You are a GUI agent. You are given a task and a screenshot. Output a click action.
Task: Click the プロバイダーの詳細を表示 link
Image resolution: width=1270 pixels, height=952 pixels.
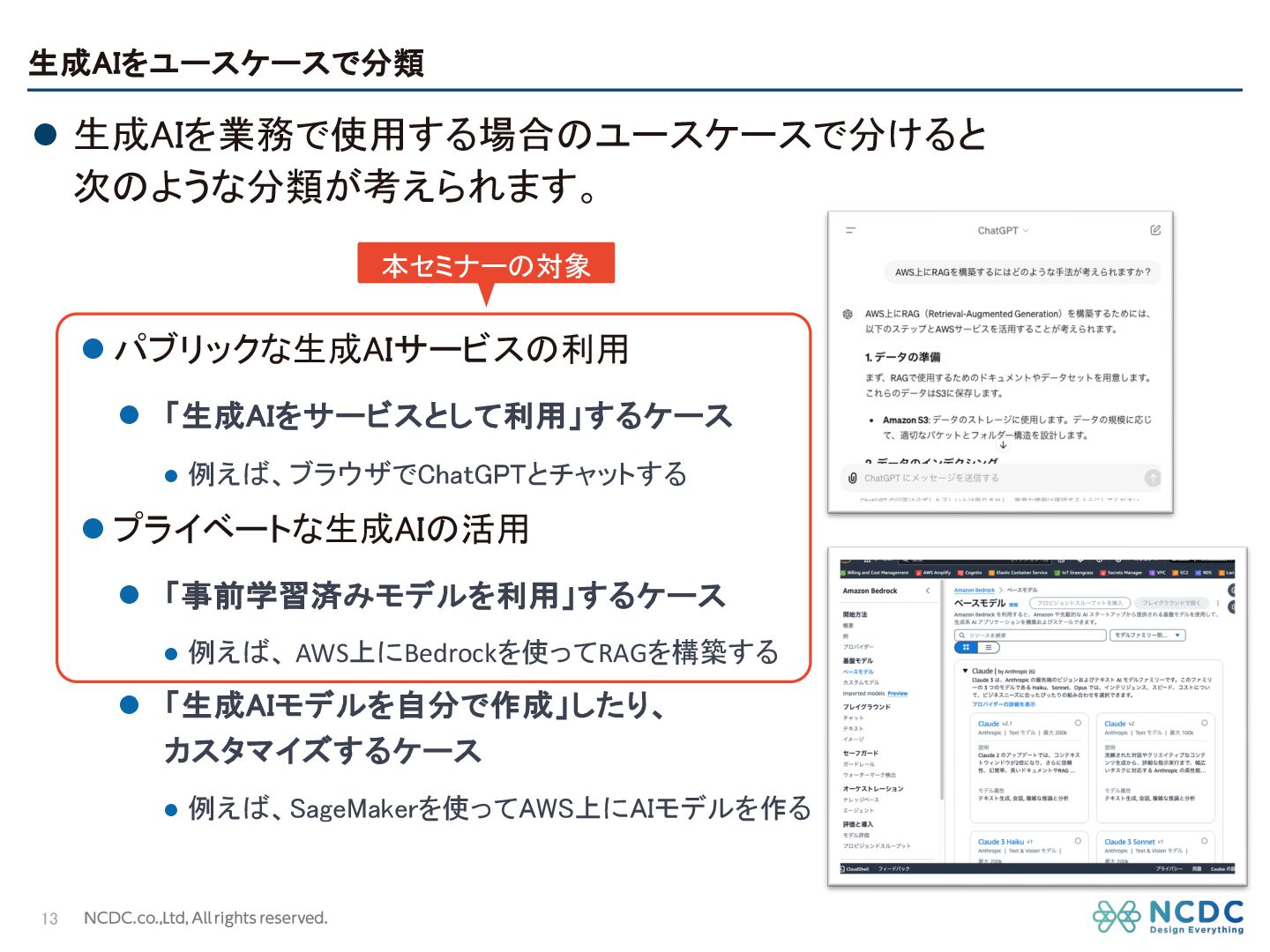(1004, 704)
